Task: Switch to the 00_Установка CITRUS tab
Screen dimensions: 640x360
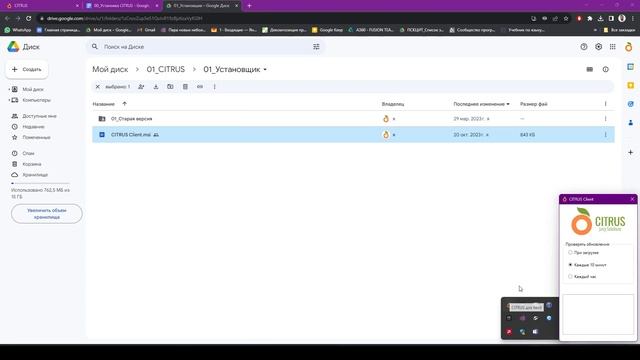Action: pyautogui.click(x=122, y=6)
